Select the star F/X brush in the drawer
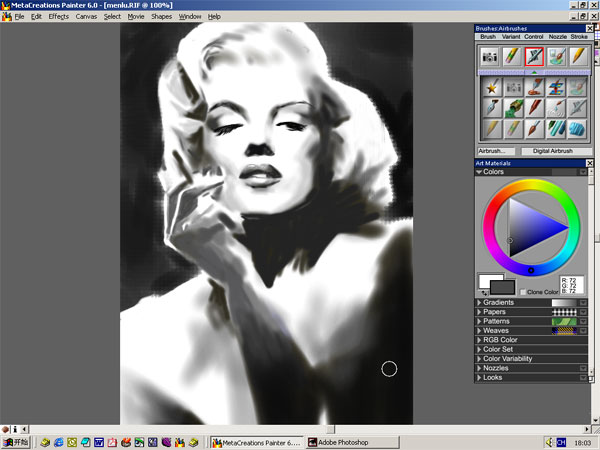The image size is (600, 450). 492,88
